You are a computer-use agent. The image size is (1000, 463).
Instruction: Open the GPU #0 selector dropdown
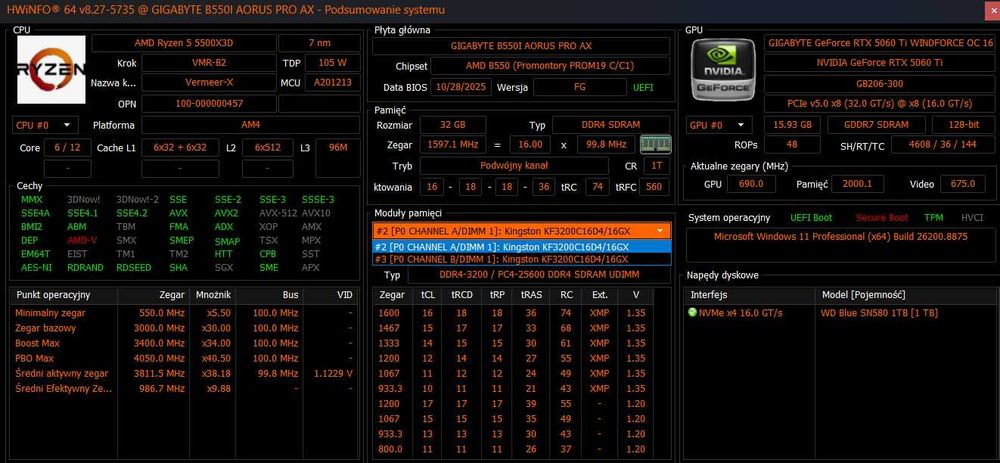(719, 125)
